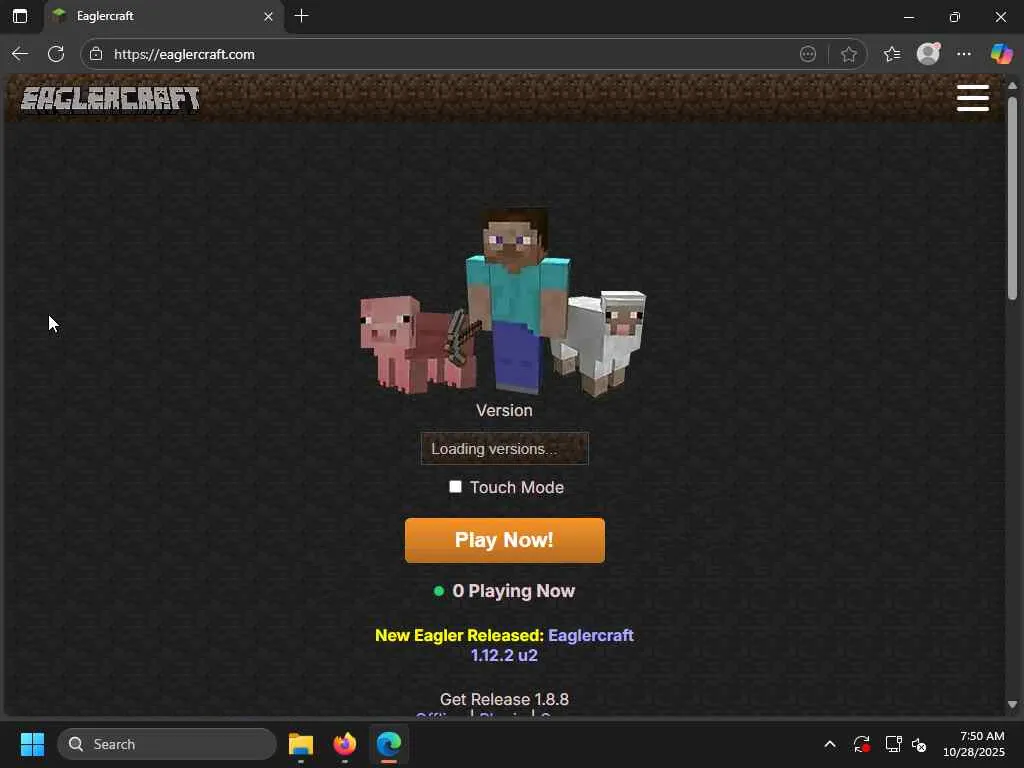Screen dimensions: 1024x768
Task: Launch the Copilot sidebar
Action: pos(1001,54)
